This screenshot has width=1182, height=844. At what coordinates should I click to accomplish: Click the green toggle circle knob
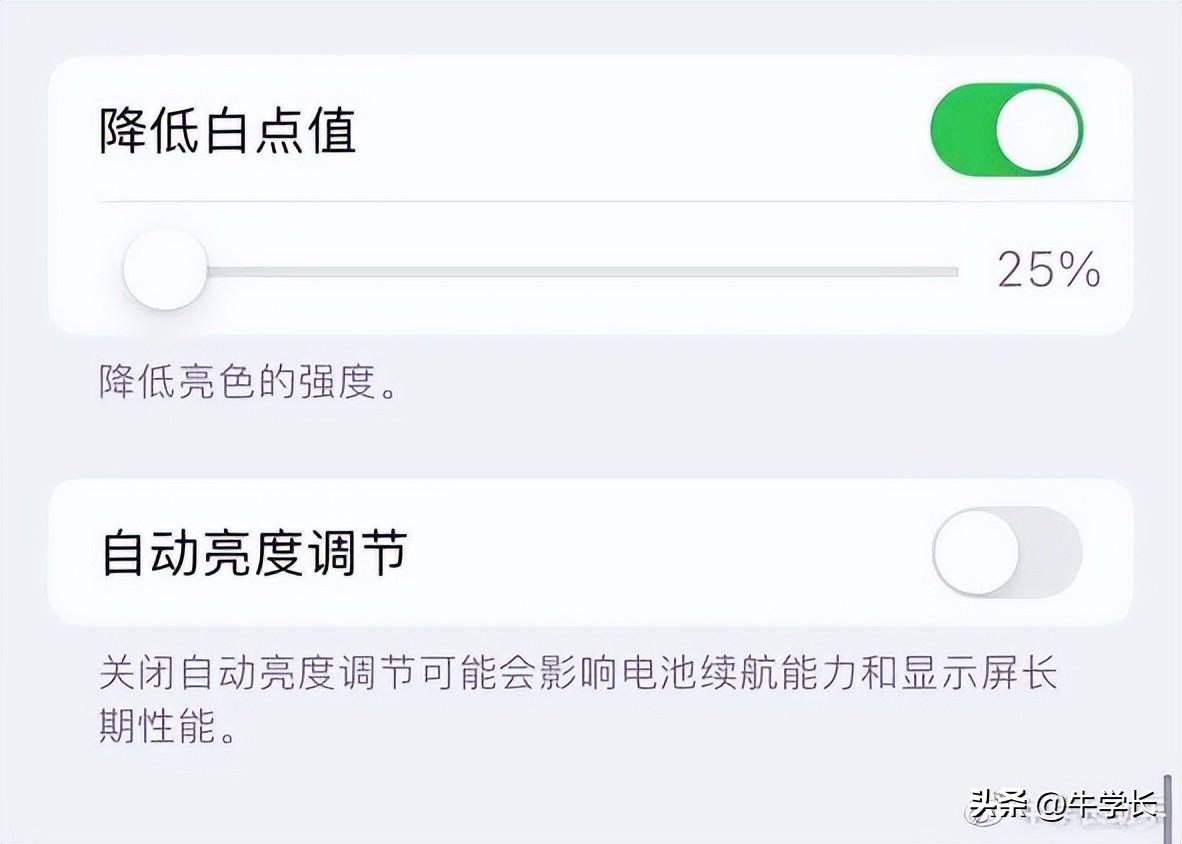1037,130
